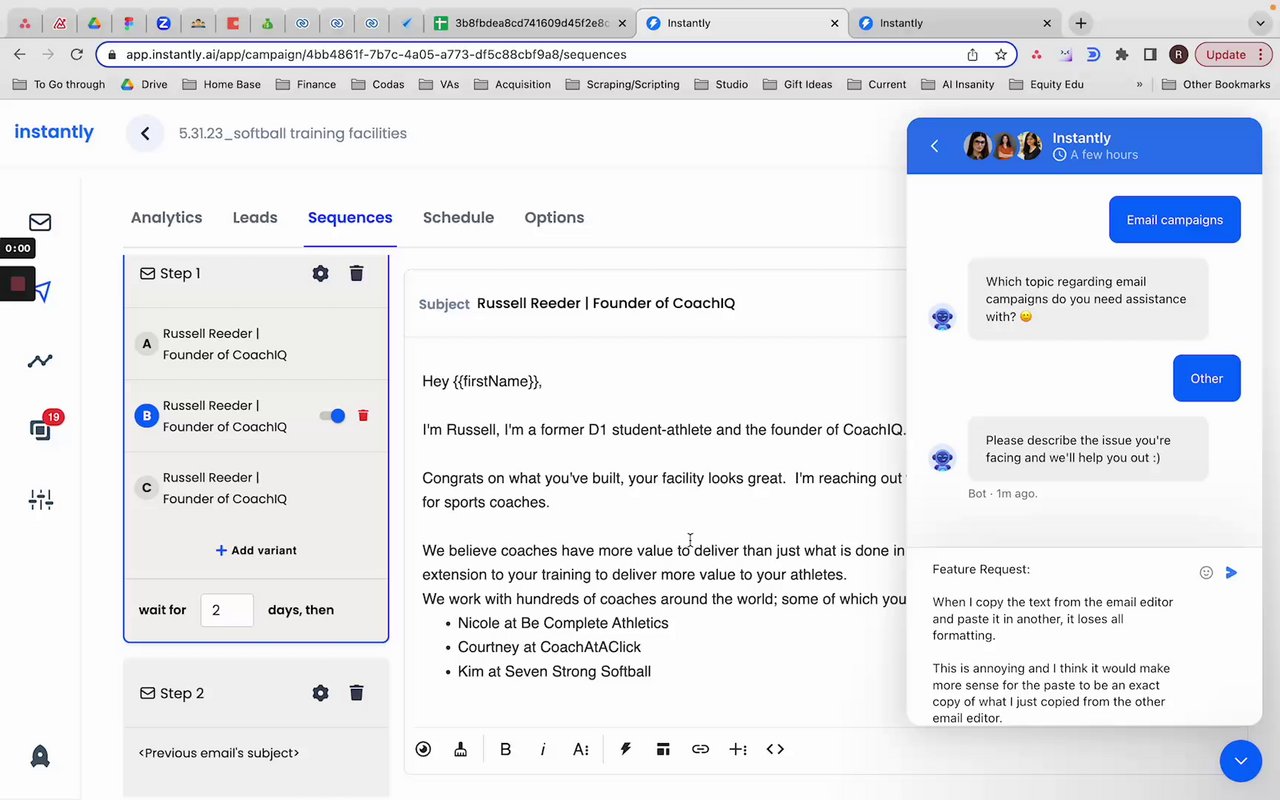Image resolution: width=1280 pixels, height=800 pixels.
Task: Open the emoji picker in chat composer
Action: click(x=1206, y=573)
